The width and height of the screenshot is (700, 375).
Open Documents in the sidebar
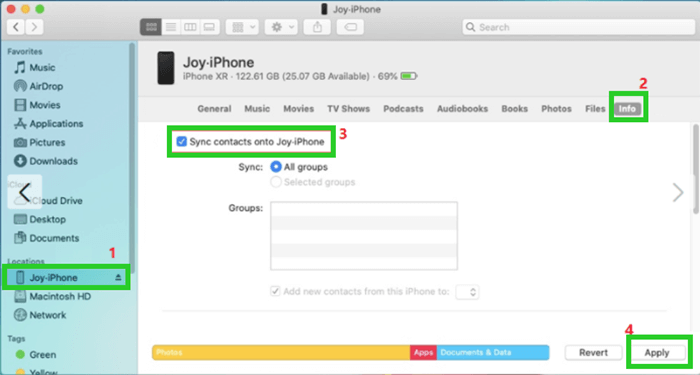coord(46,238)
